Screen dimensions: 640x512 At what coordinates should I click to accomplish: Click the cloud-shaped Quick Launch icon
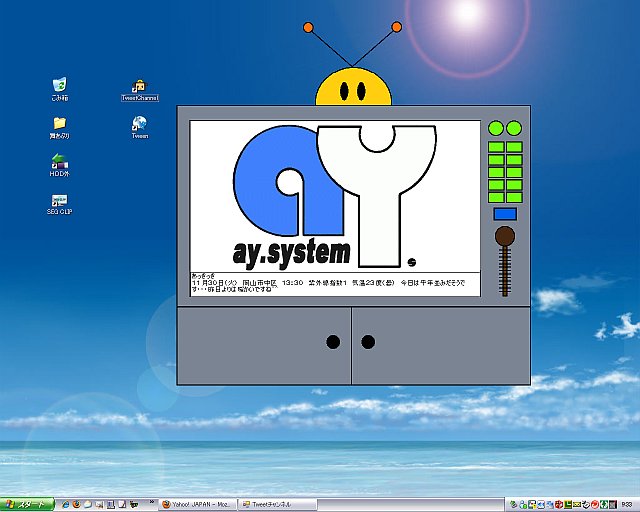tap(88, 505)
